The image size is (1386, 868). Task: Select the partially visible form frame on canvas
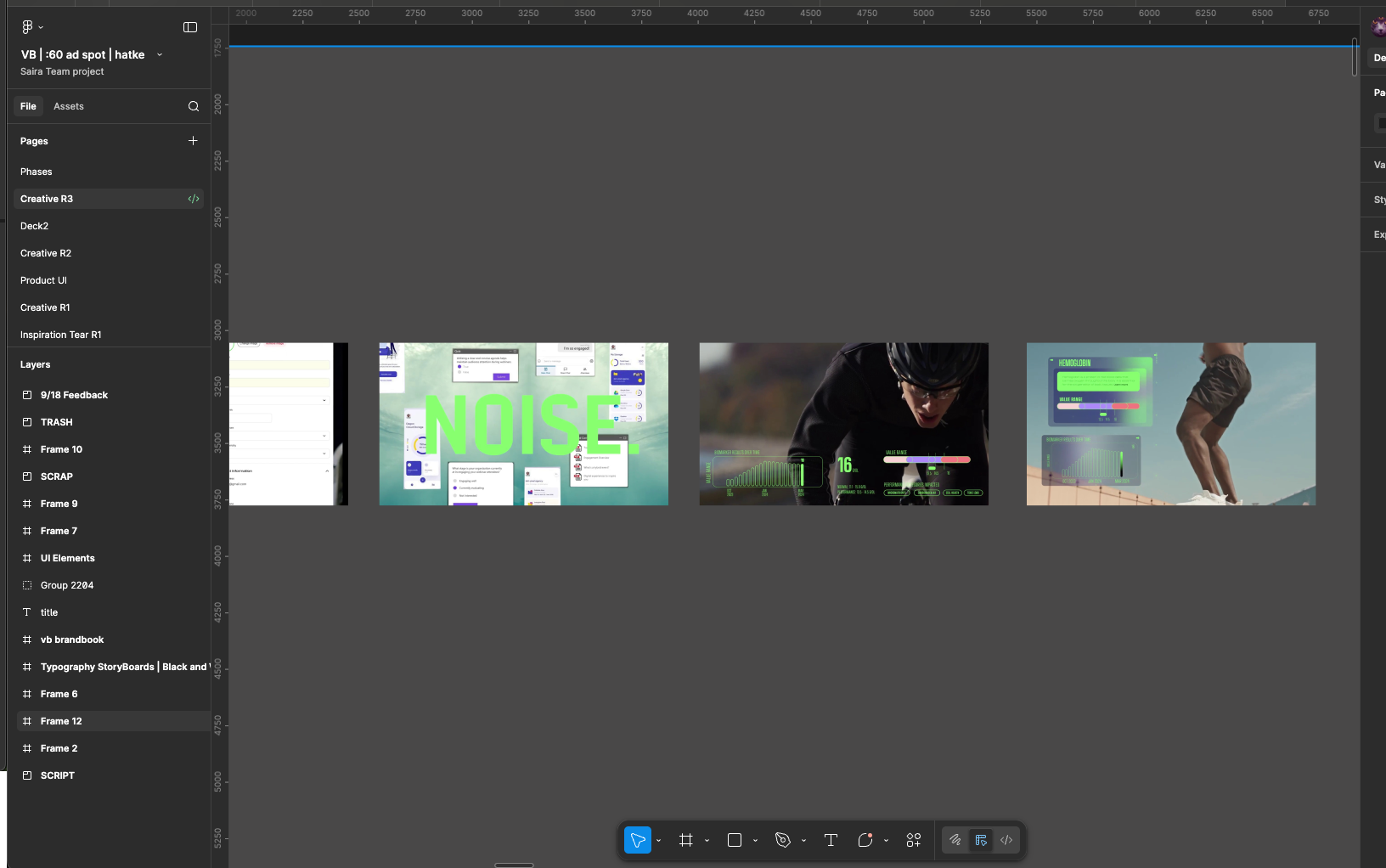(x=289, y=424)
